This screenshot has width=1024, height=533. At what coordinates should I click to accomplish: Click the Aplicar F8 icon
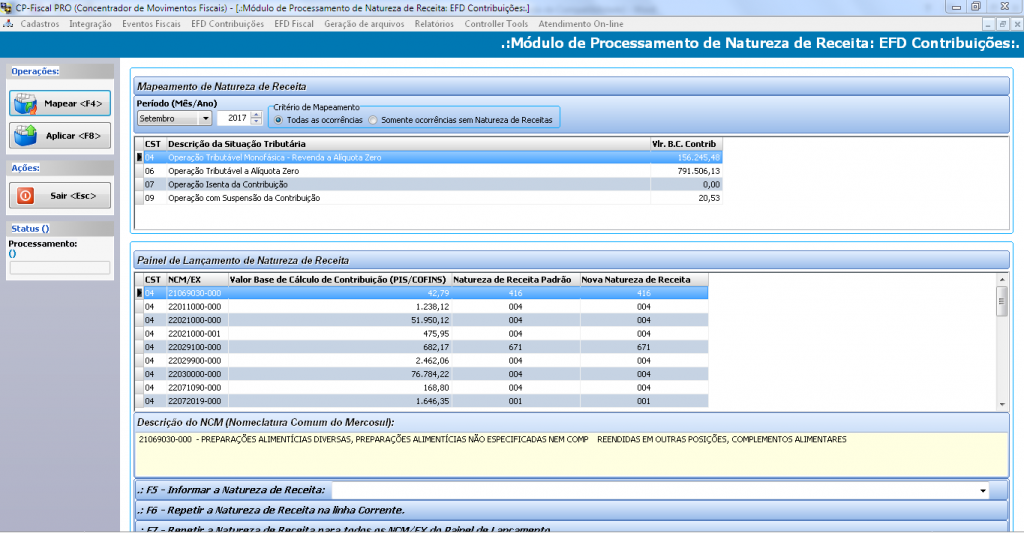[26, 136]
